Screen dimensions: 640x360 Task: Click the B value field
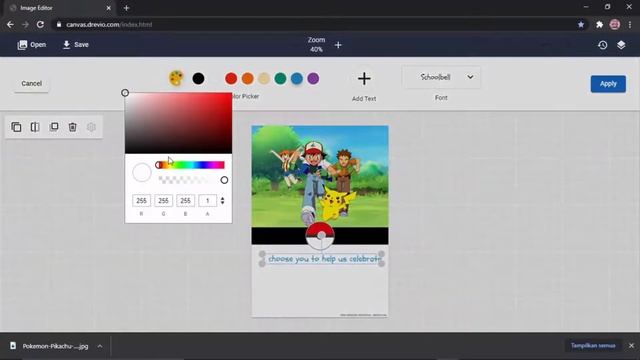pos(185,200)
